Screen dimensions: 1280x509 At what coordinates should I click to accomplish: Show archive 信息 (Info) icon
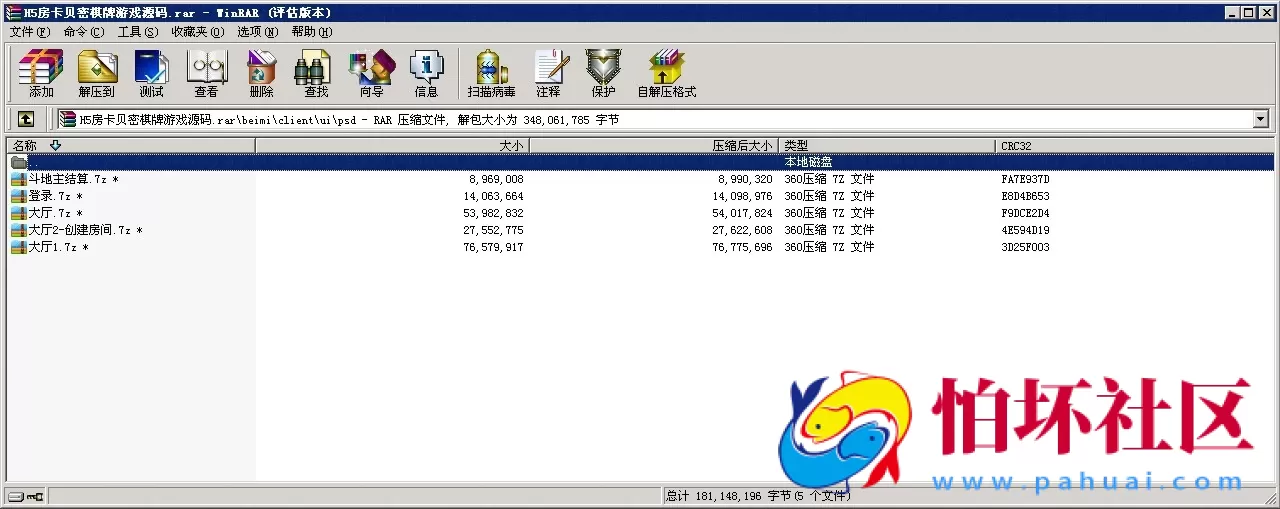click(x=426, y=73)
